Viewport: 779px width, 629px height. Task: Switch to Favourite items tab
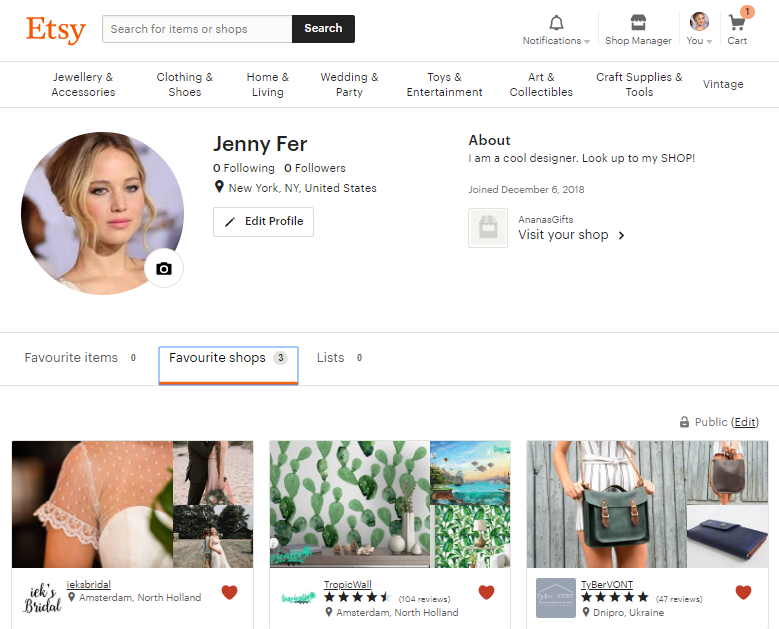(80, 358)
